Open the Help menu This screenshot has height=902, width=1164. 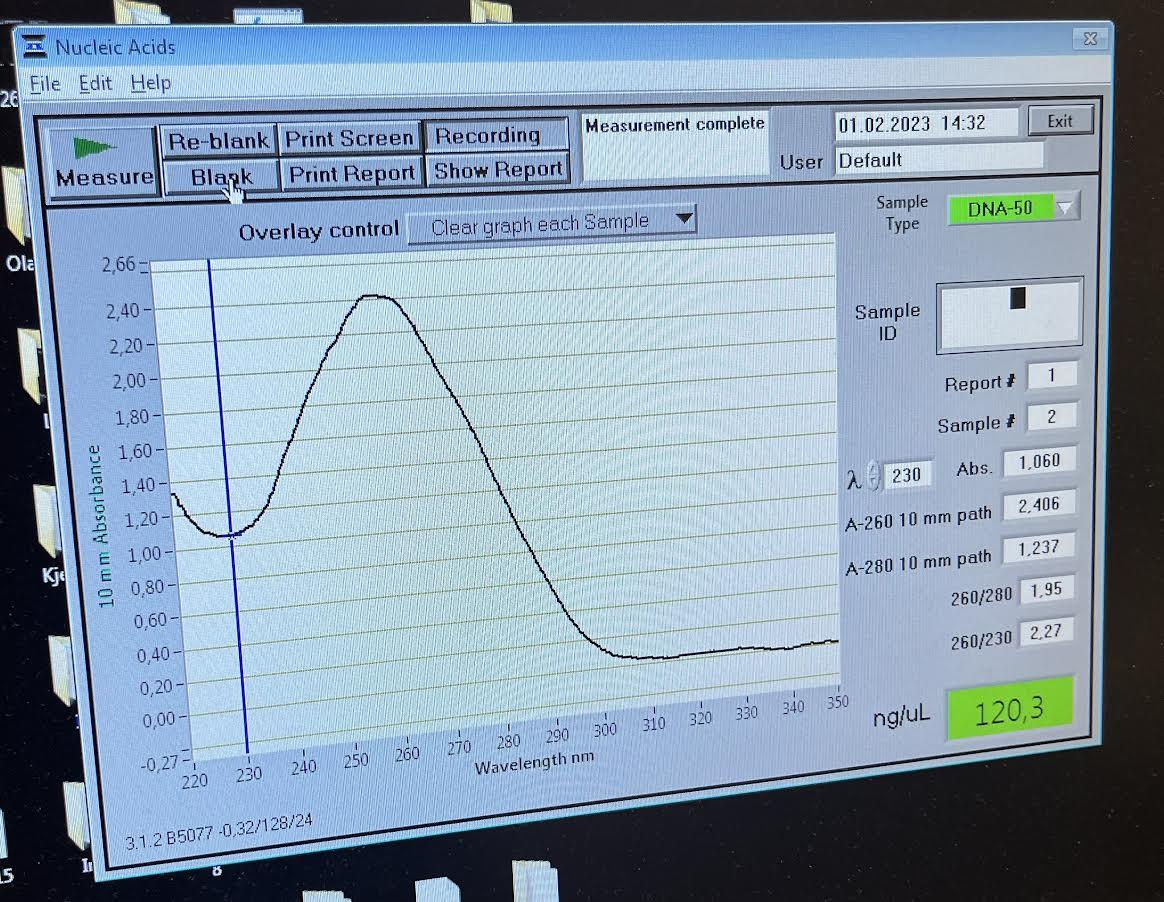(x=151, y=83)
